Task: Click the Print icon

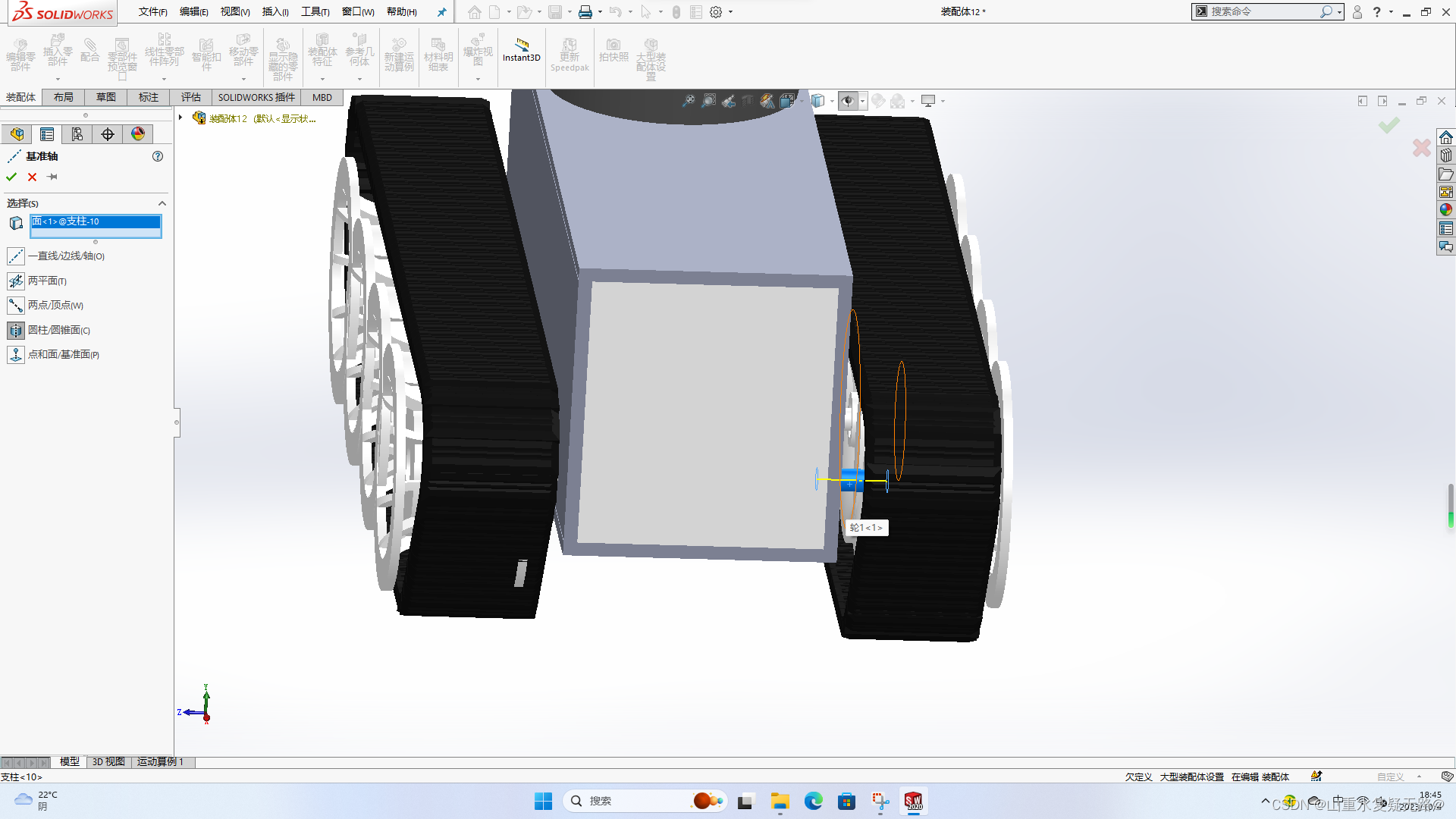Action: (585, 12)
